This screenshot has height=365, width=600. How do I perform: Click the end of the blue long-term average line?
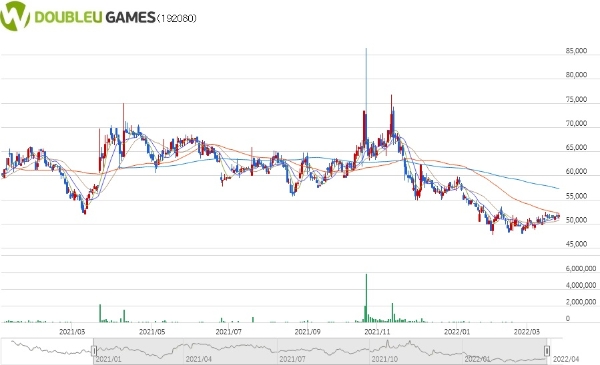(559, 188)
